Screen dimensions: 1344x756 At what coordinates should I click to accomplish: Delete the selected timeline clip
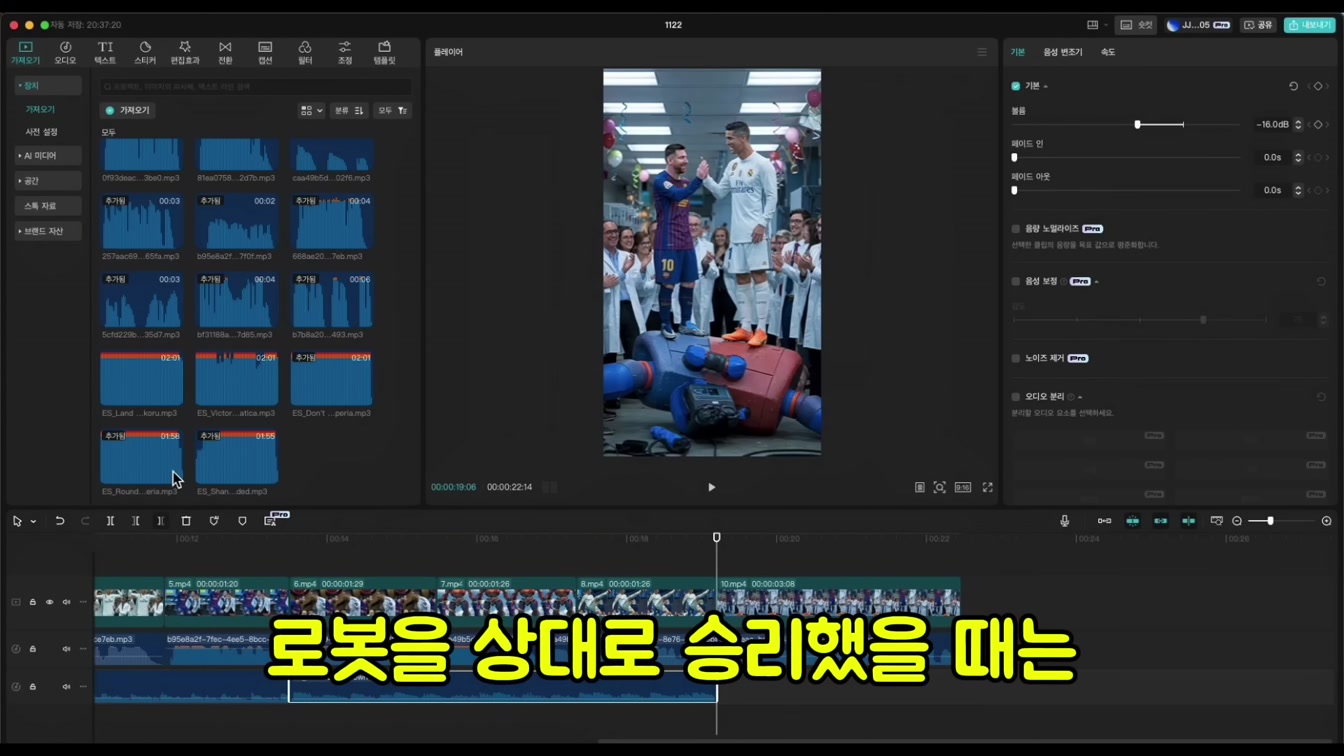(186, 521)
